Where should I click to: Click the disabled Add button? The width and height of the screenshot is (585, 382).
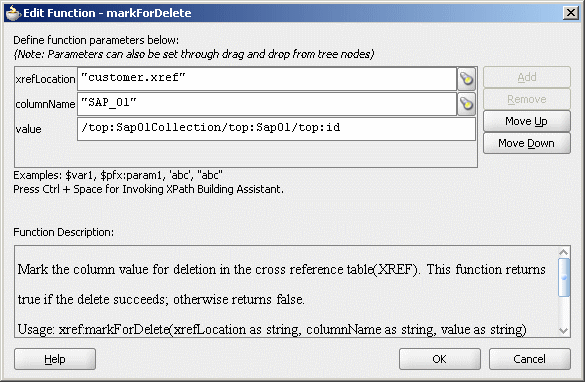[x=526, y=77]
